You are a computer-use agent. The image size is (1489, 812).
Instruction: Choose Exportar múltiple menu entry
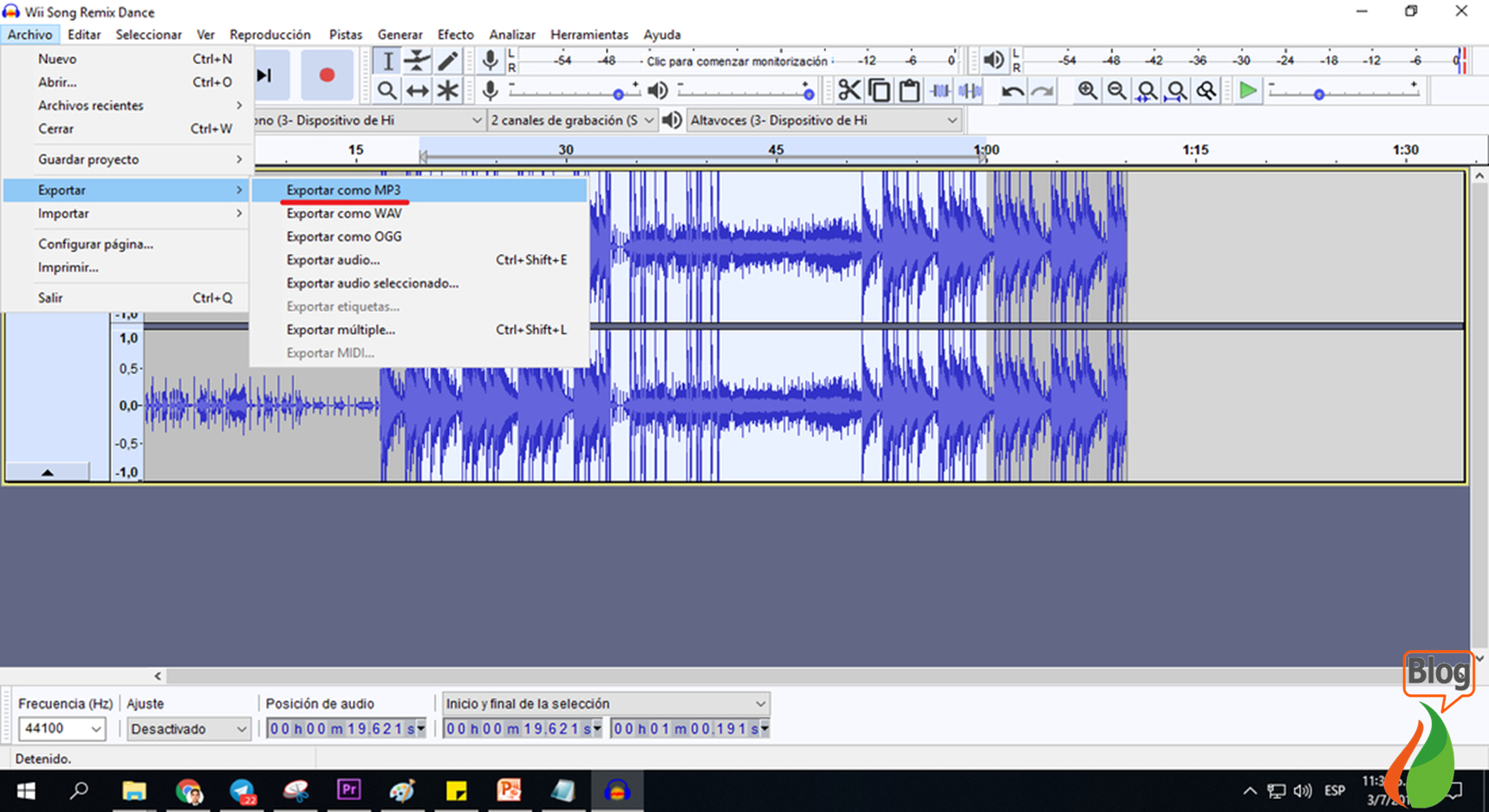point(419,330)
